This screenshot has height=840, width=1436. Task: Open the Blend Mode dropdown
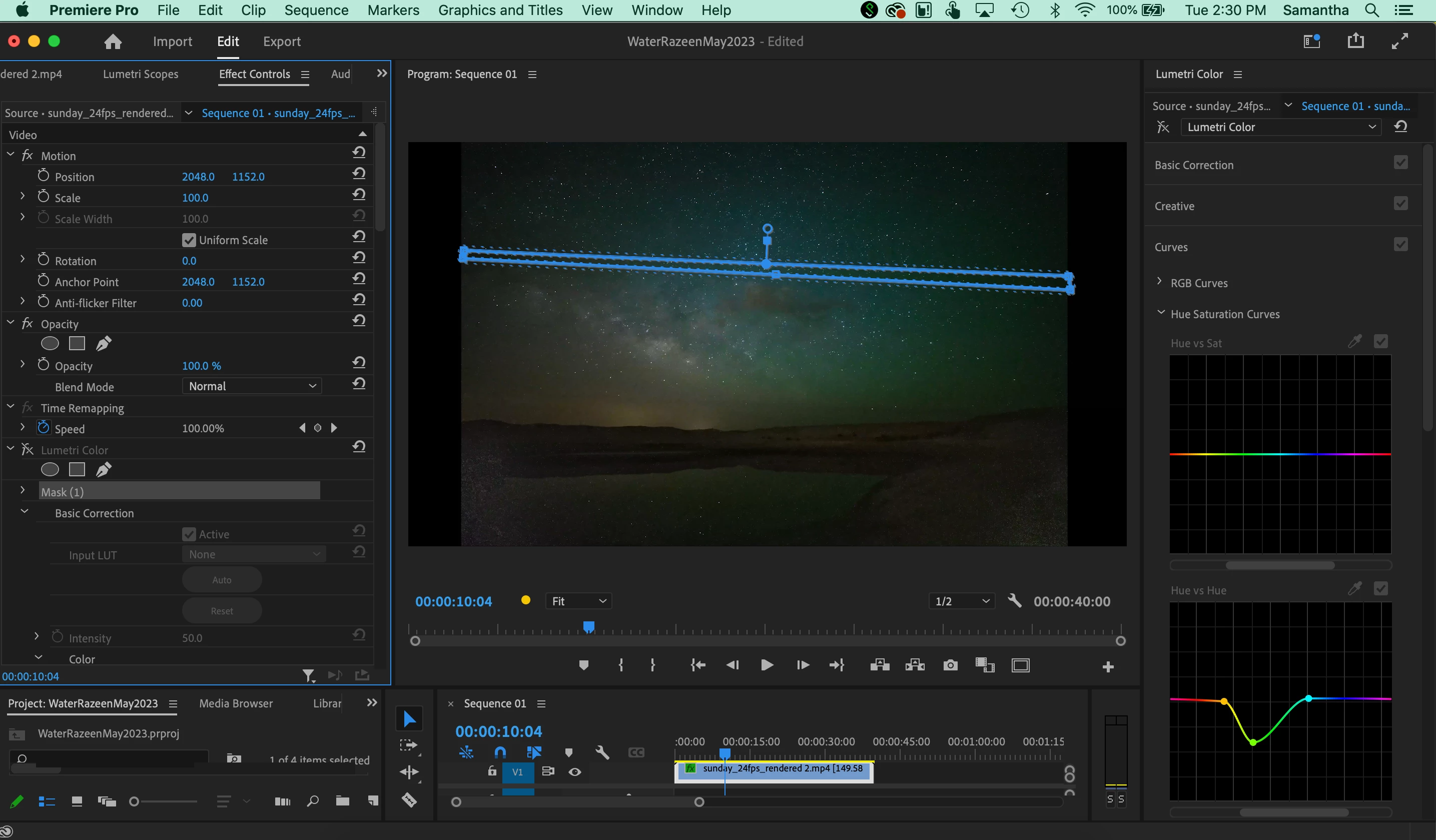pyautogui.click(x=252, y=386)
